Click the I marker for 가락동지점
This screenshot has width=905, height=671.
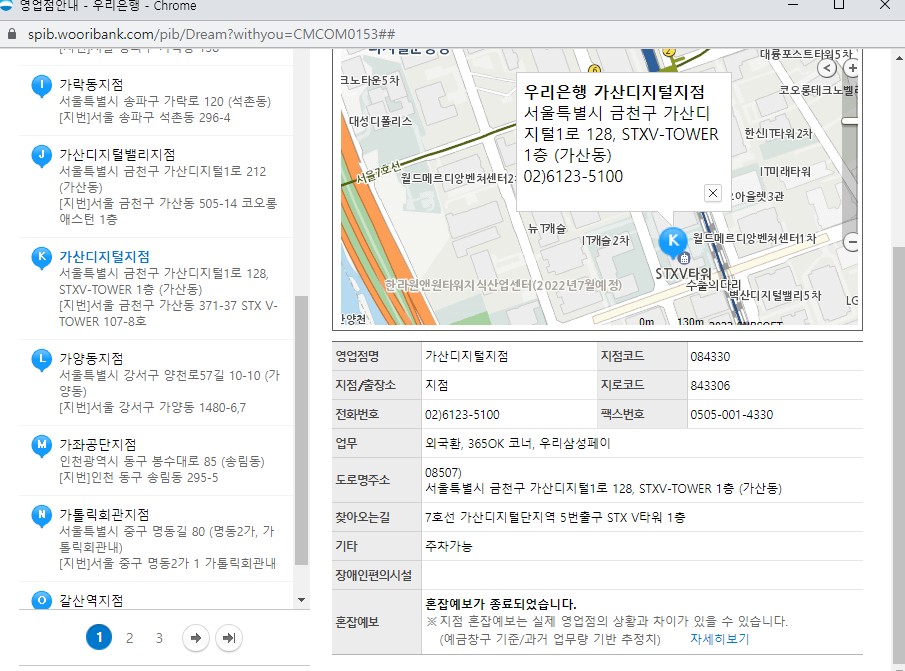(x=42, y=85)
